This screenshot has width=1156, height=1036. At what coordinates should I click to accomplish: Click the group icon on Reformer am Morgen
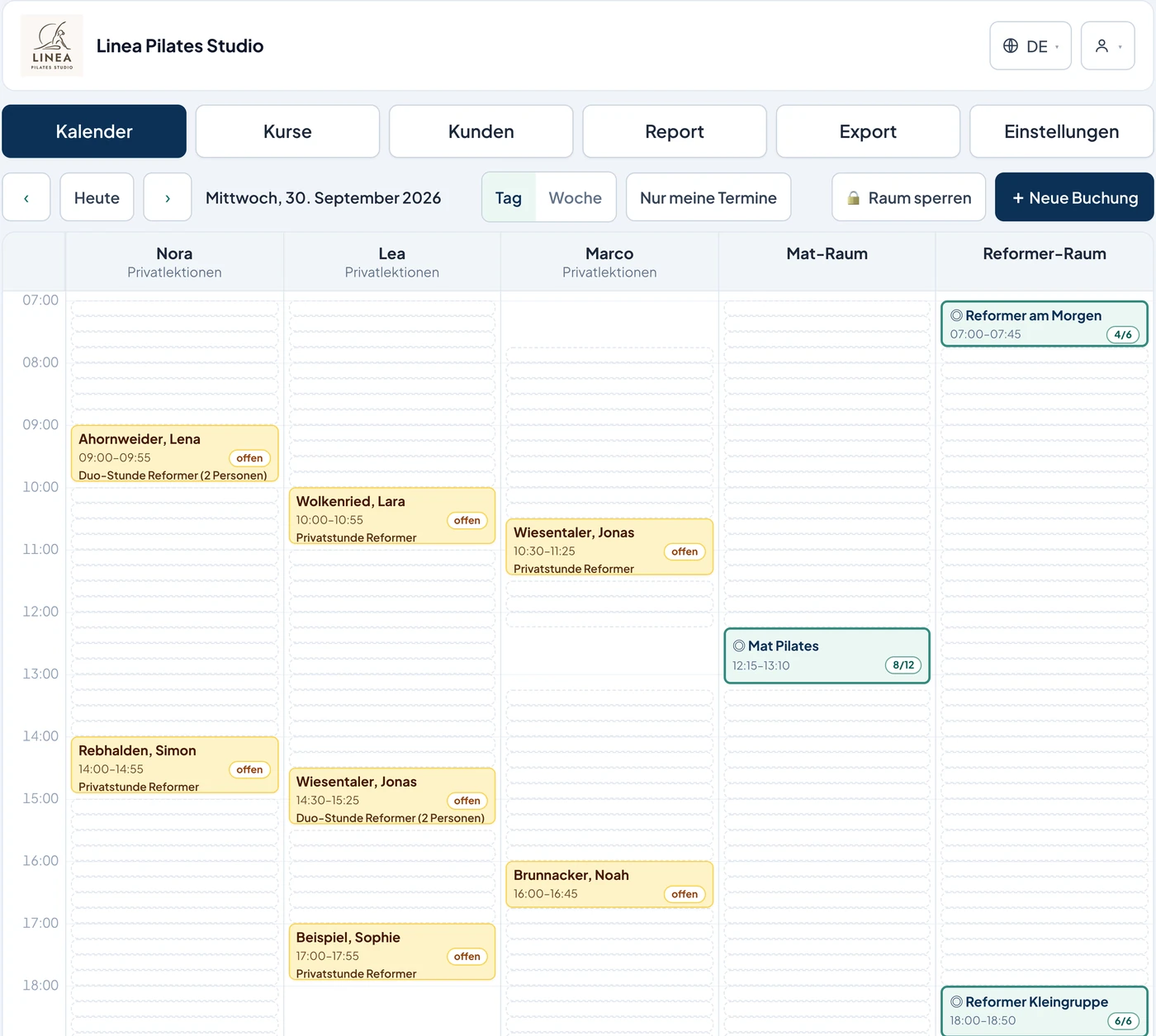pos(956,315)
